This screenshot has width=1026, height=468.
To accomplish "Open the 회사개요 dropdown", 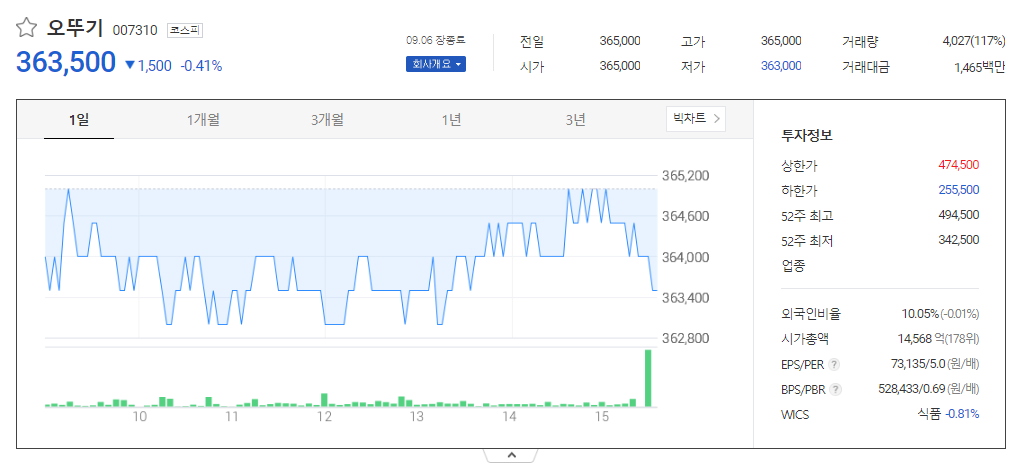I will [x=436, y=64].
